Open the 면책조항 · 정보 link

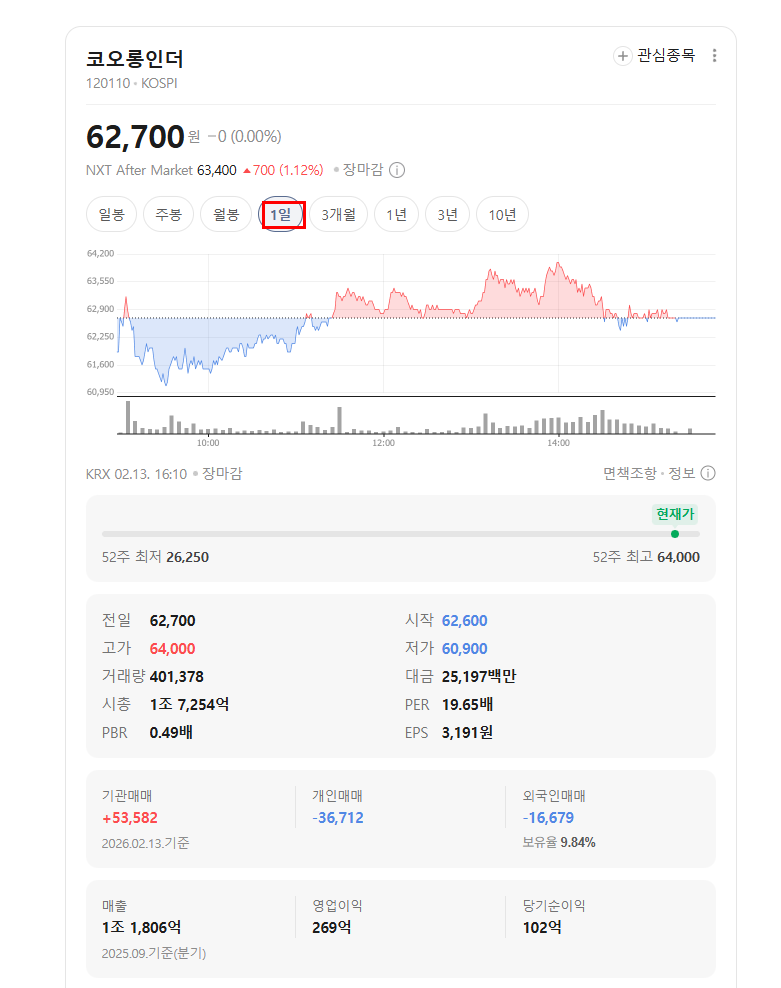click(x=649, y=473)
